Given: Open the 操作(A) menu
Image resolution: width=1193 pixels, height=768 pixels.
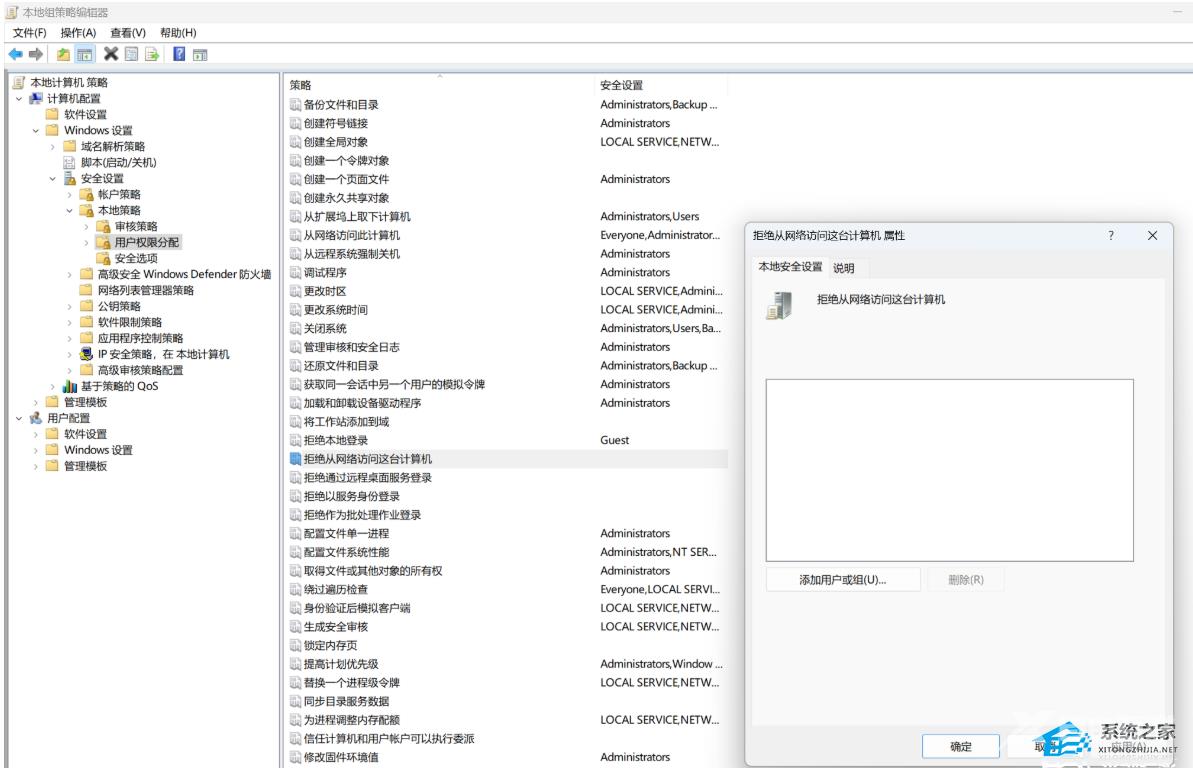Looking at the screenshot, I should [x=78, y=33].
